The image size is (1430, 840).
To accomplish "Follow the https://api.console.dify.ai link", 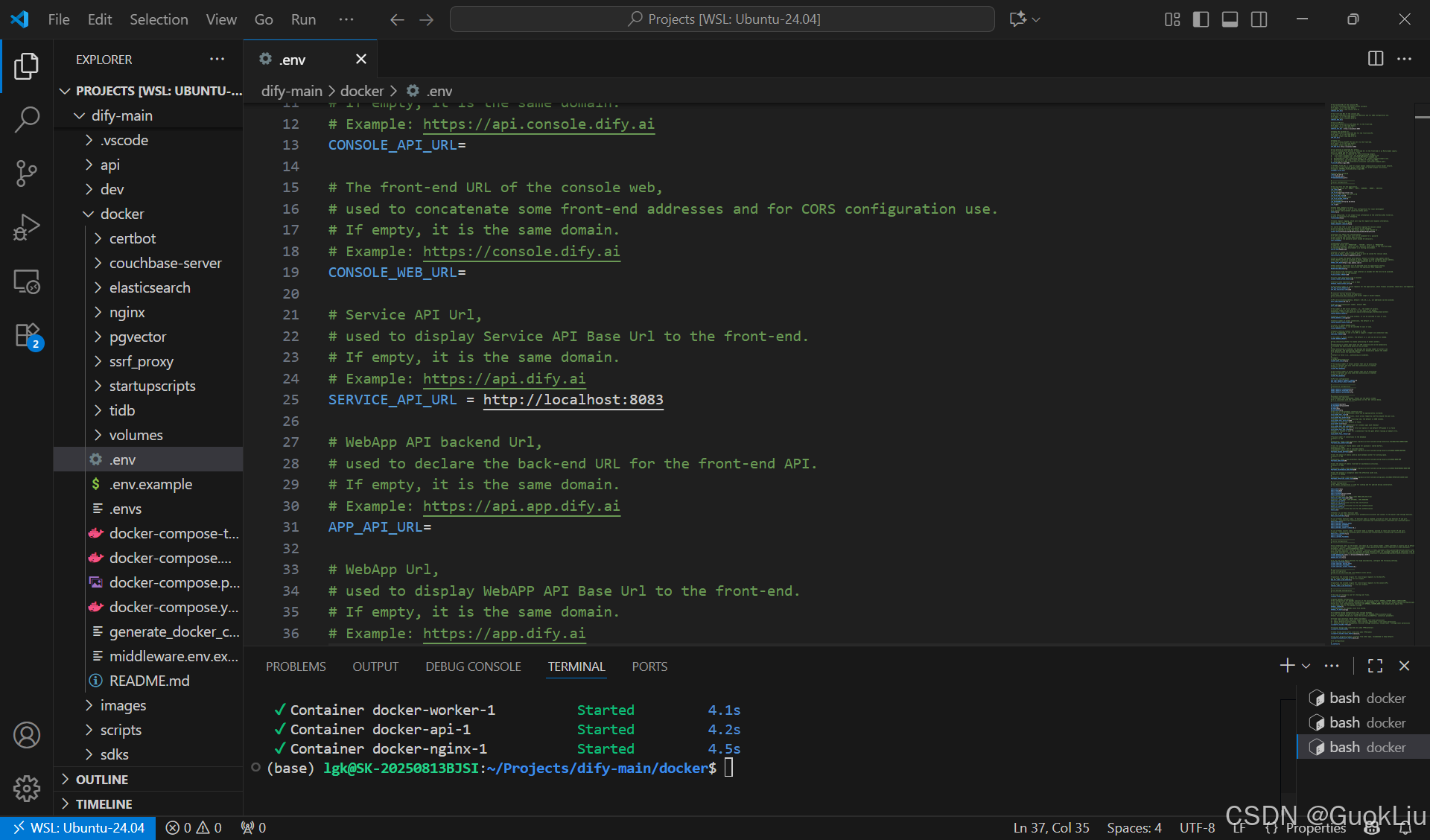I will pyautogui.click(x=538, y=124).
